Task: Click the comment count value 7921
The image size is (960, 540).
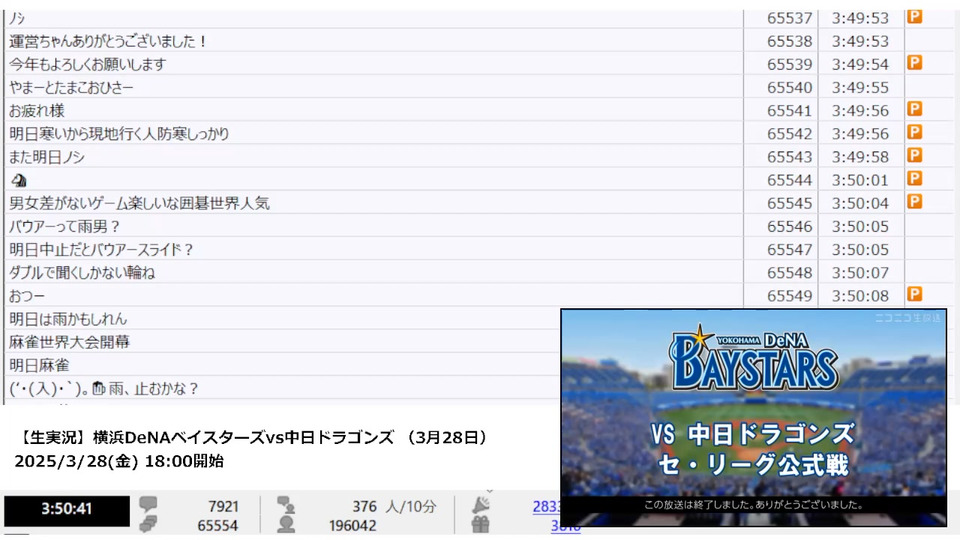Action: [x=223, y=506]
